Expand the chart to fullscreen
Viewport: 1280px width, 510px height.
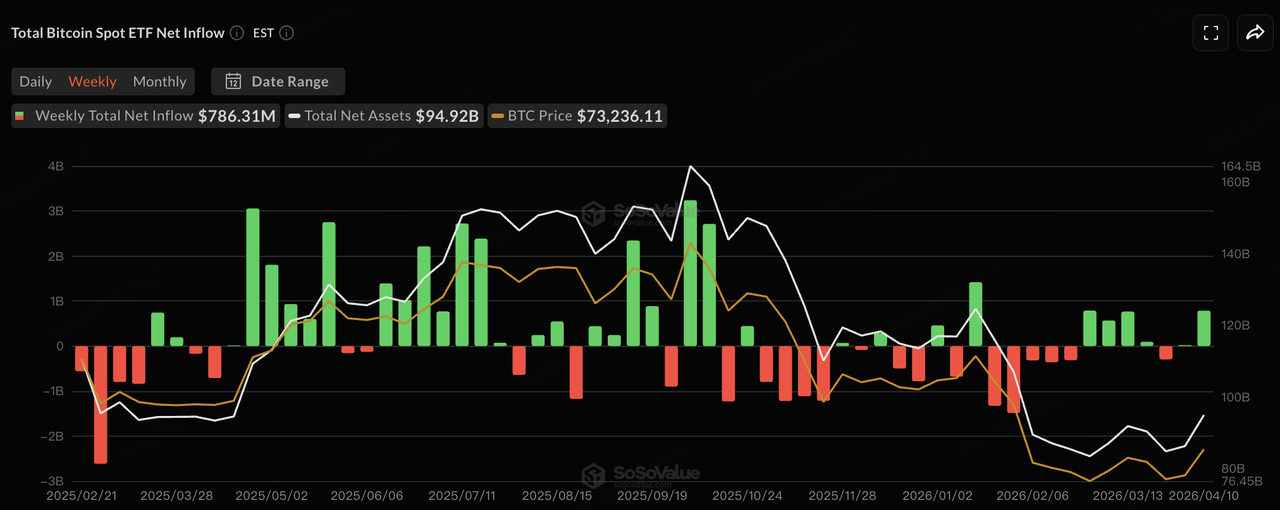tap(1211, 33)
